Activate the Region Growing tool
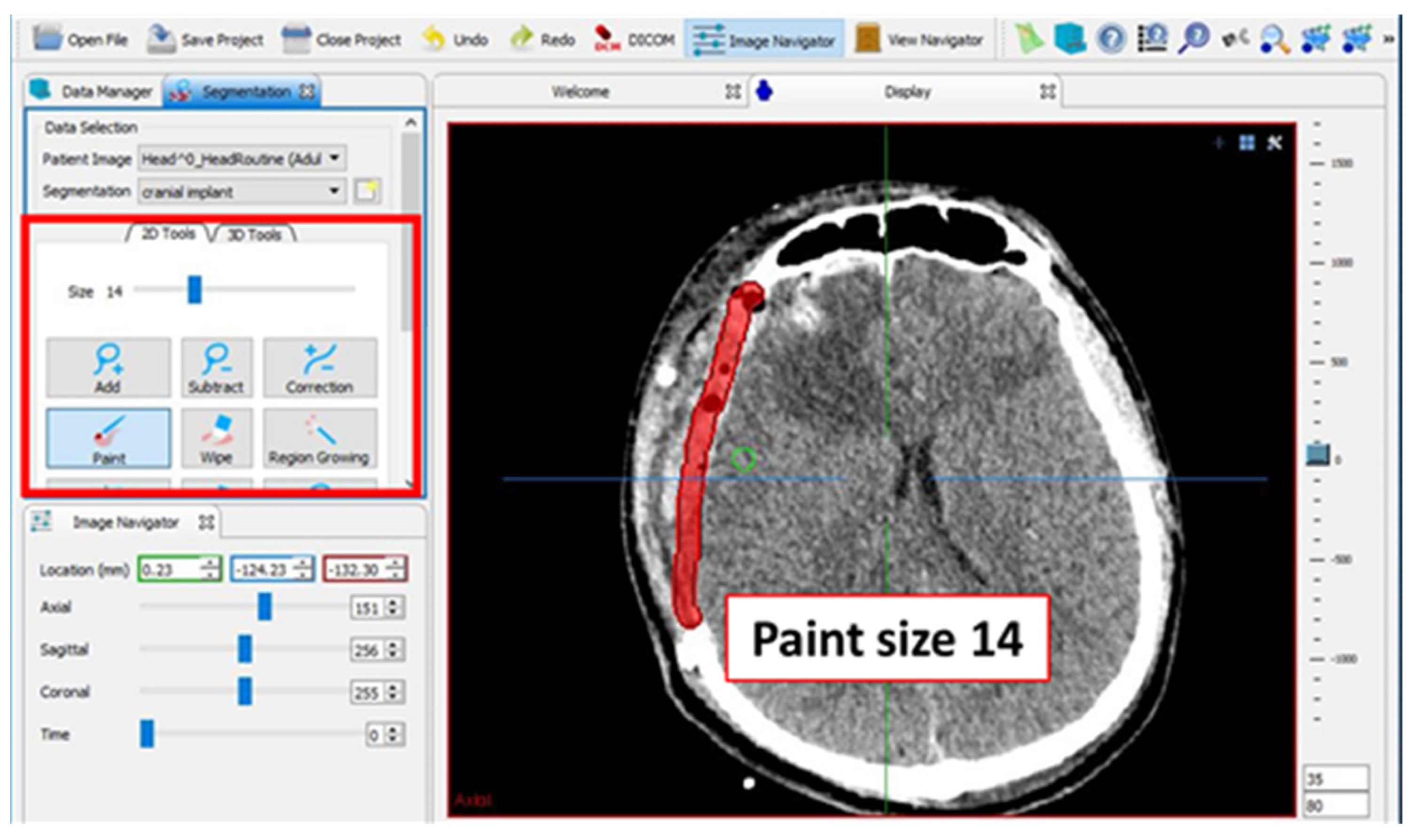This screenshot has width=1420, height=840. tap(319, 438)
